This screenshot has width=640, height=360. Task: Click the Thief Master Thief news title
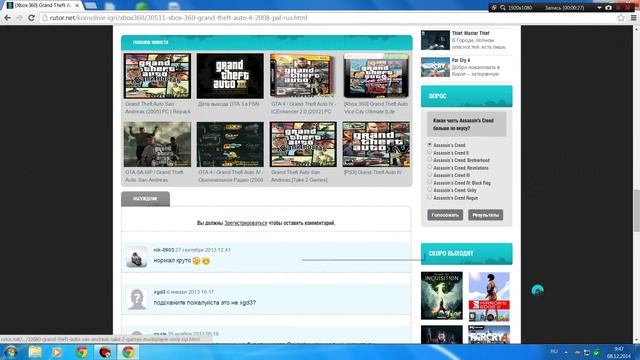470,33
